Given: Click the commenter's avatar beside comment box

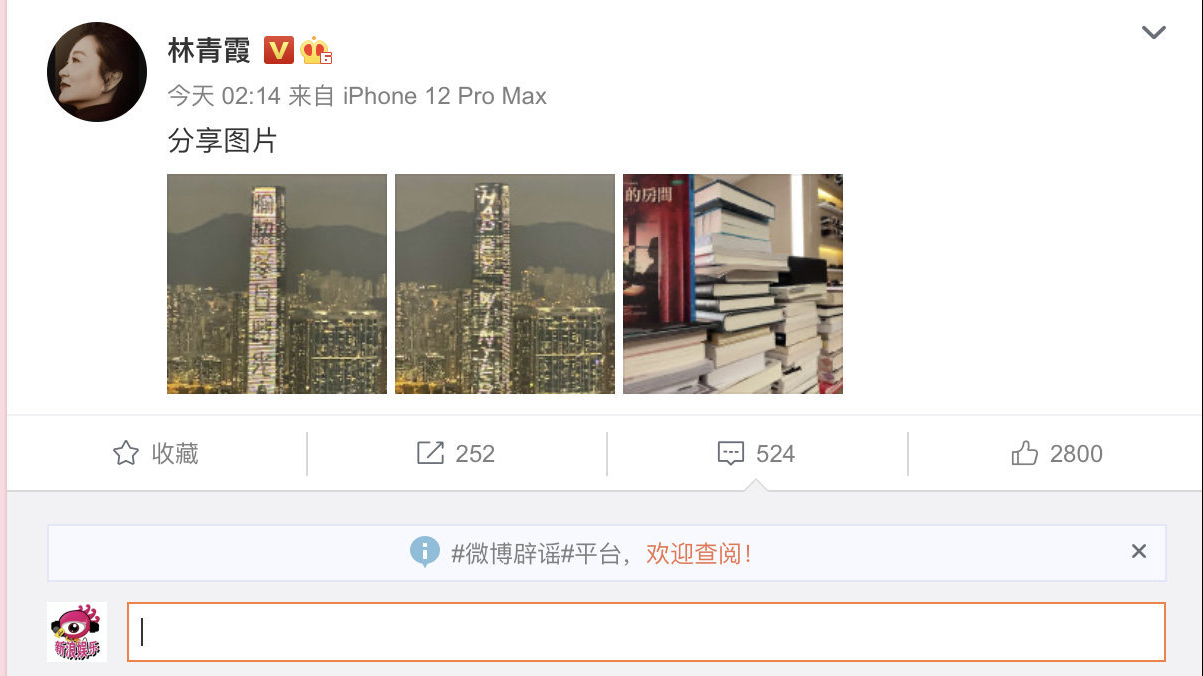Looking at the screenshot, I should click(x=77, y=631).
